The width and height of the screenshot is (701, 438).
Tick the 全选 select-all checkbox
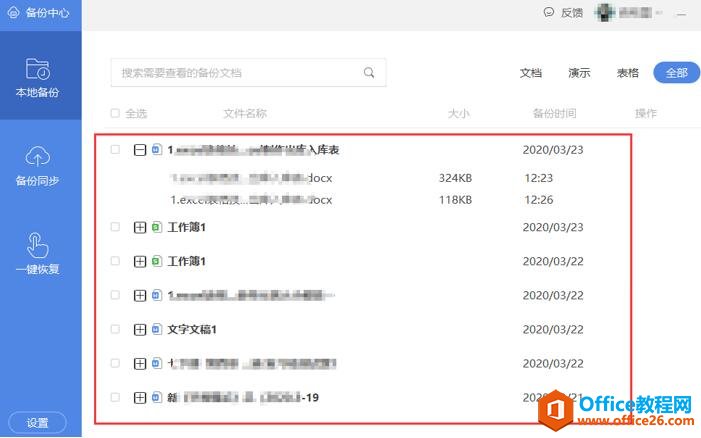click(115, 113)
